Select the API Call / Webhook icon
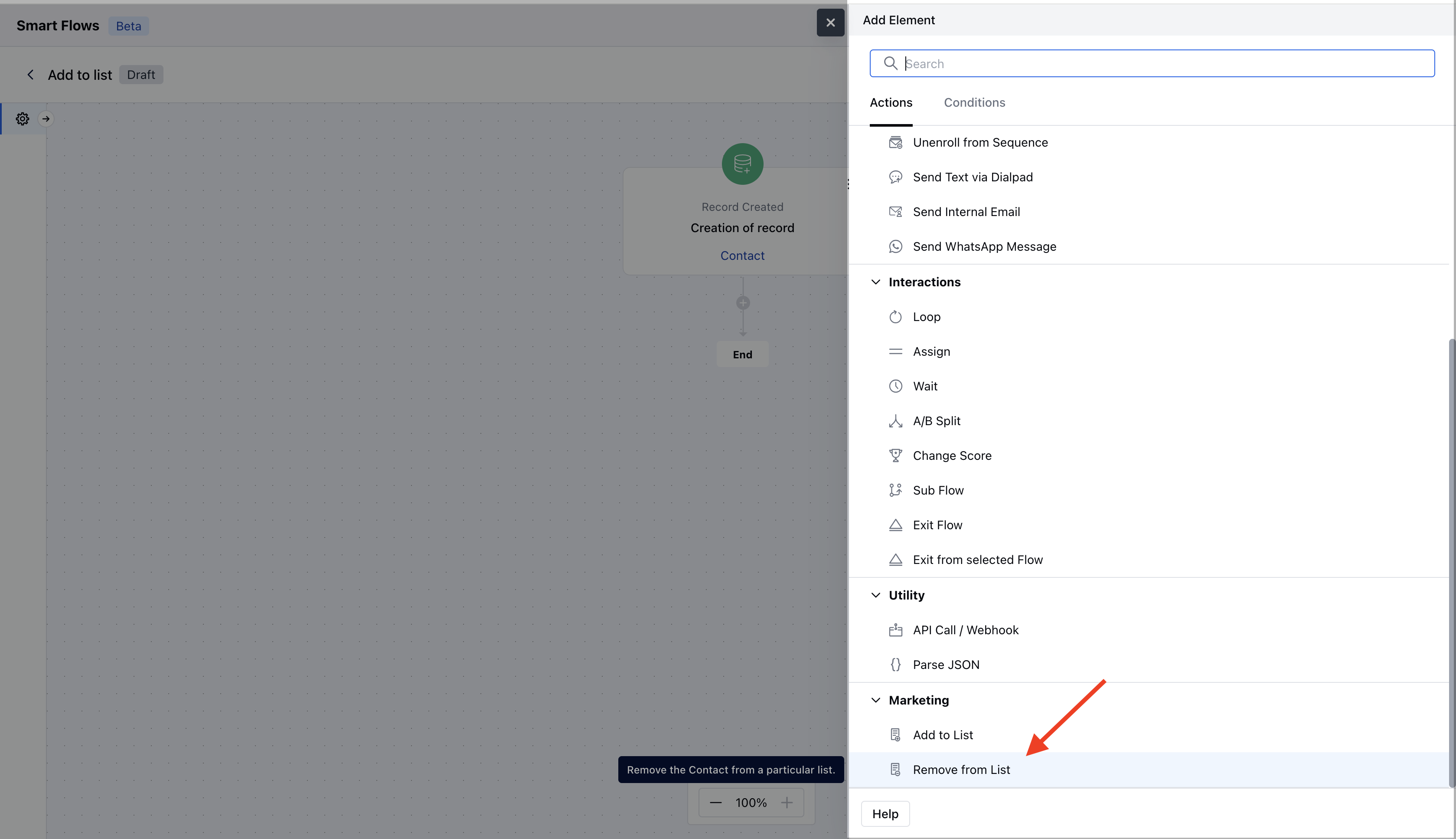The height and width of the screenshot is (839, 1456). pos(896,630)
